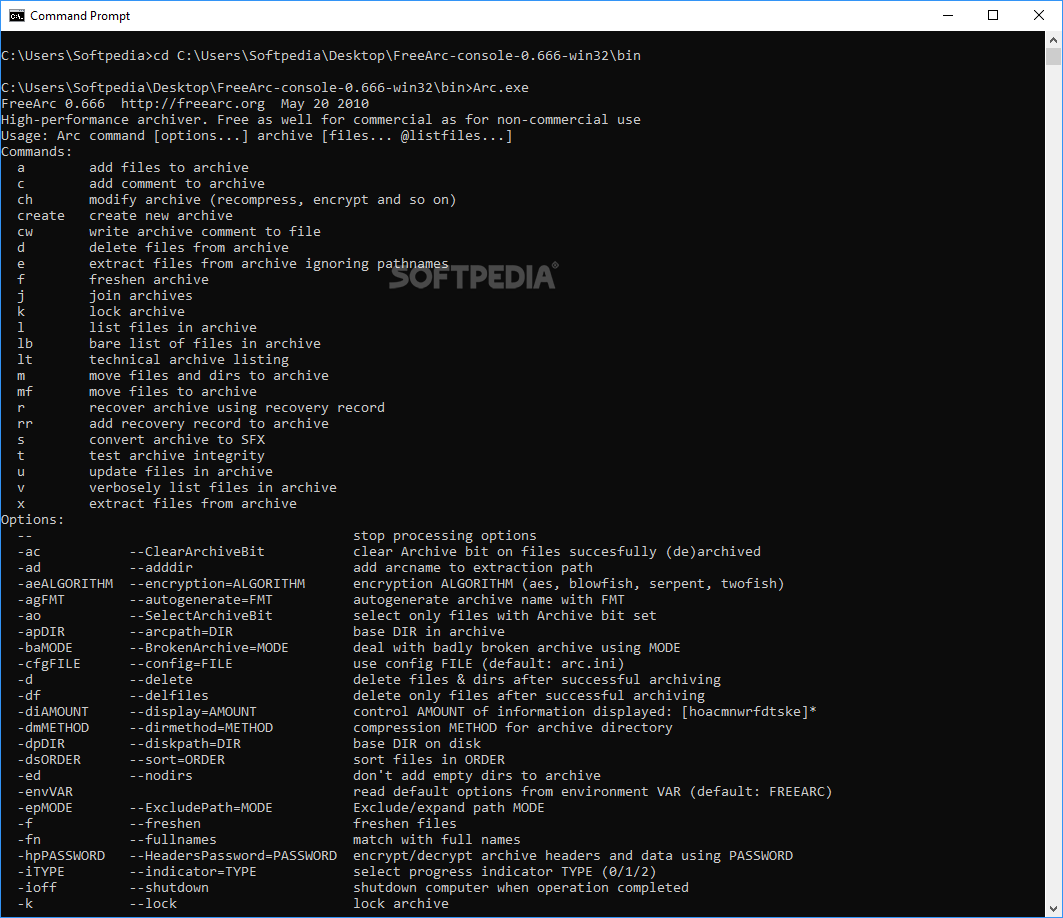
Task: Click 'add files to archive' text
Action: (x=169, y=167)
